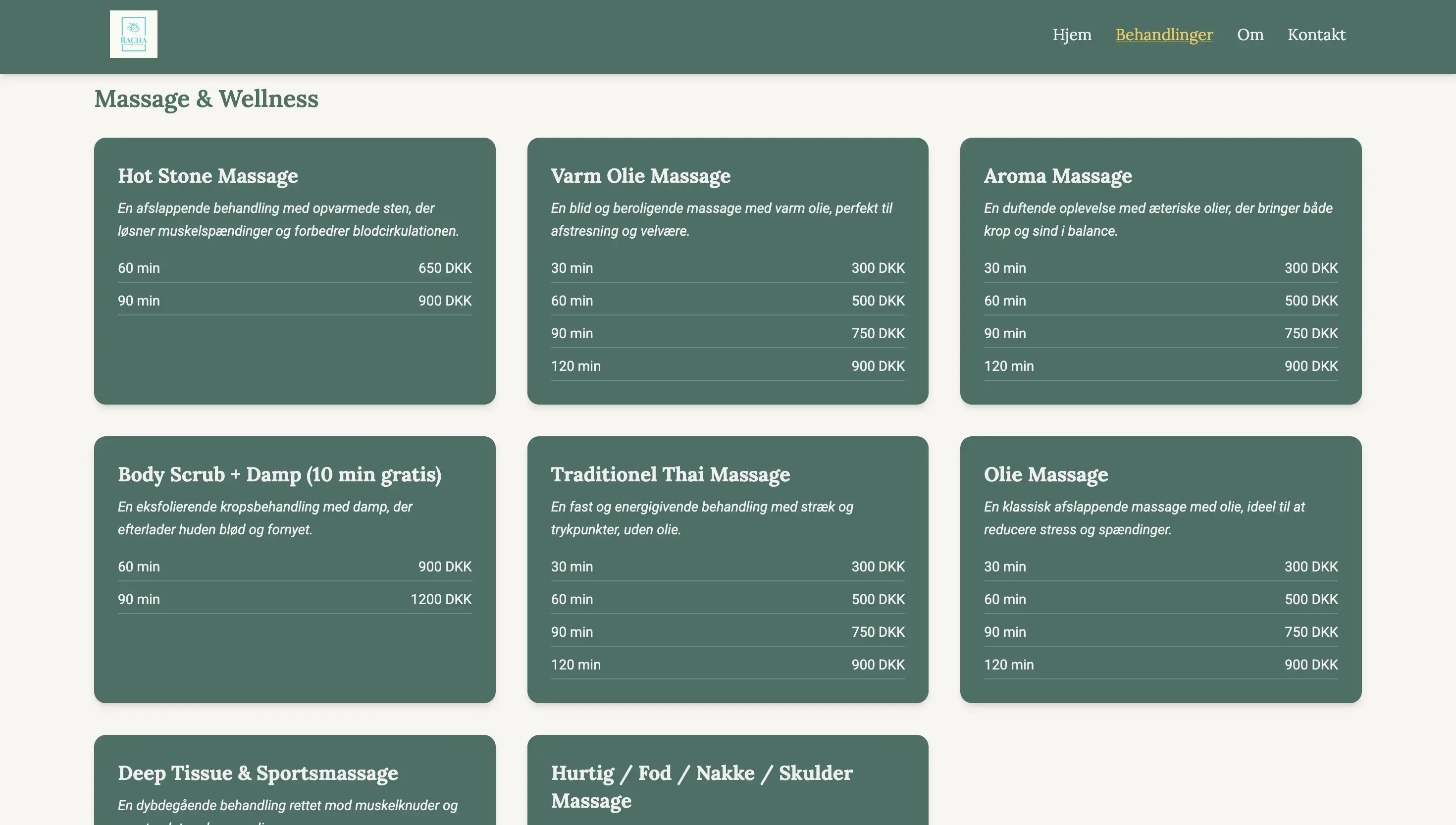Image resolution: width=1456 pixels, height=825 pixels.
Task: Select Deep Tissue & Sportsmassage title
Action: (258, 773)
